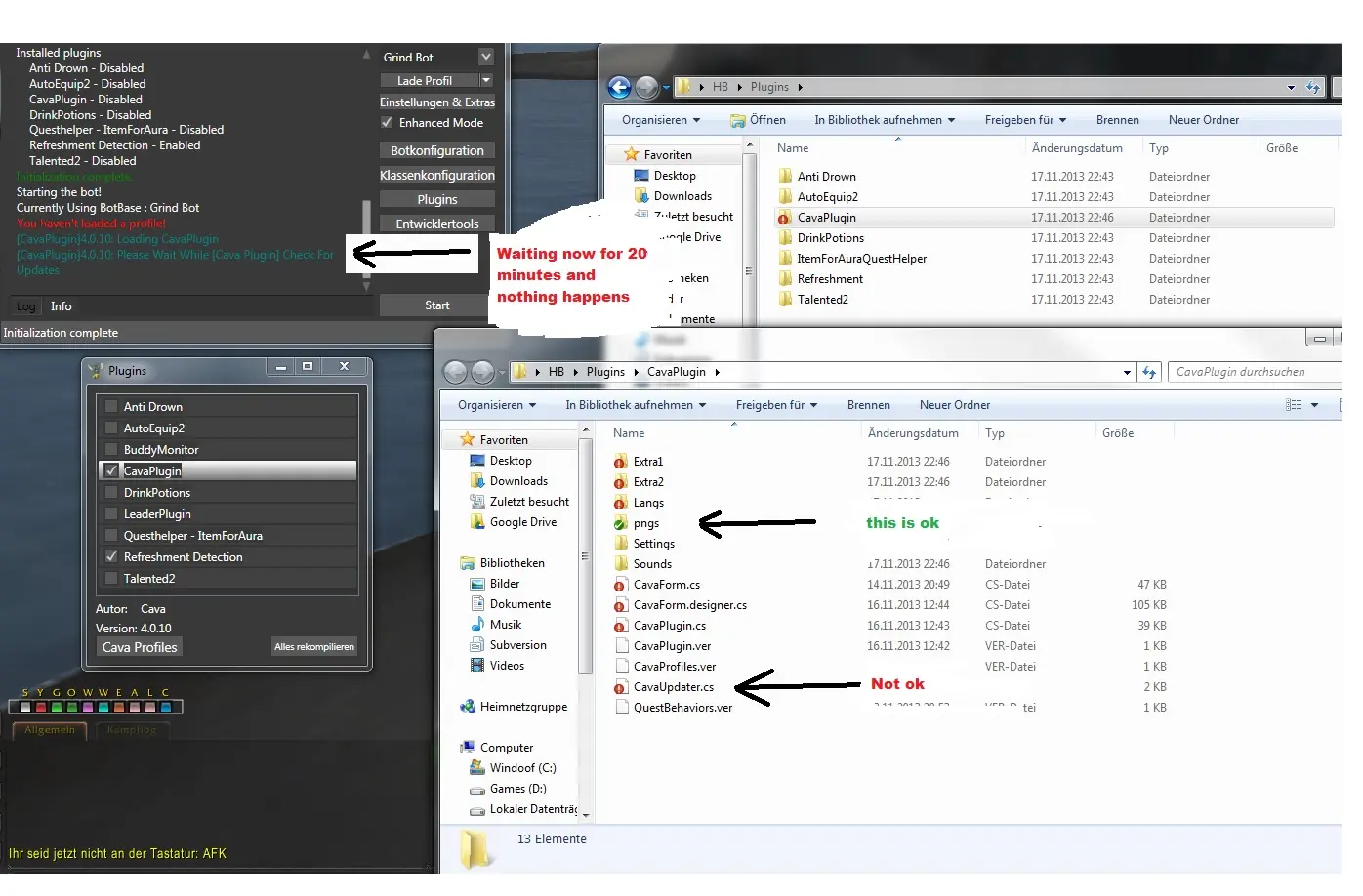Click the Heimnetzgruppe icon in the sidebar

(468, 707)
